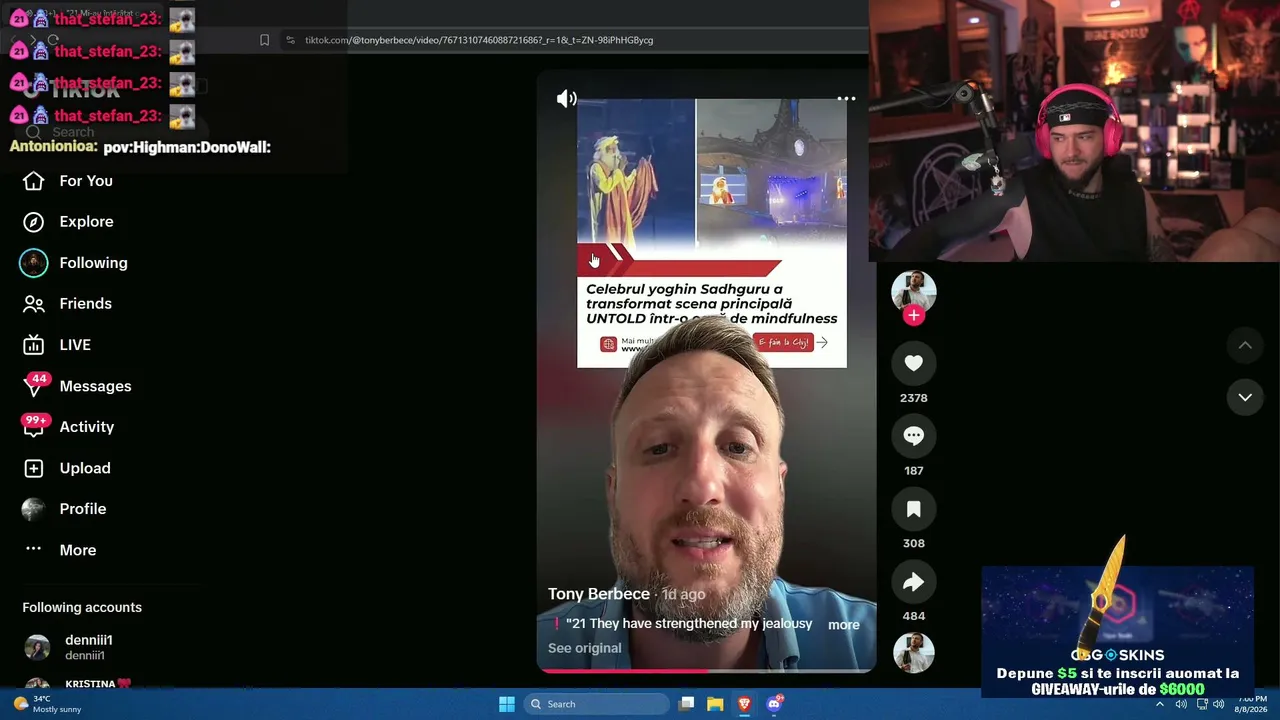
Task: Expand the More menu in sidebar
Action: (60, 550)
